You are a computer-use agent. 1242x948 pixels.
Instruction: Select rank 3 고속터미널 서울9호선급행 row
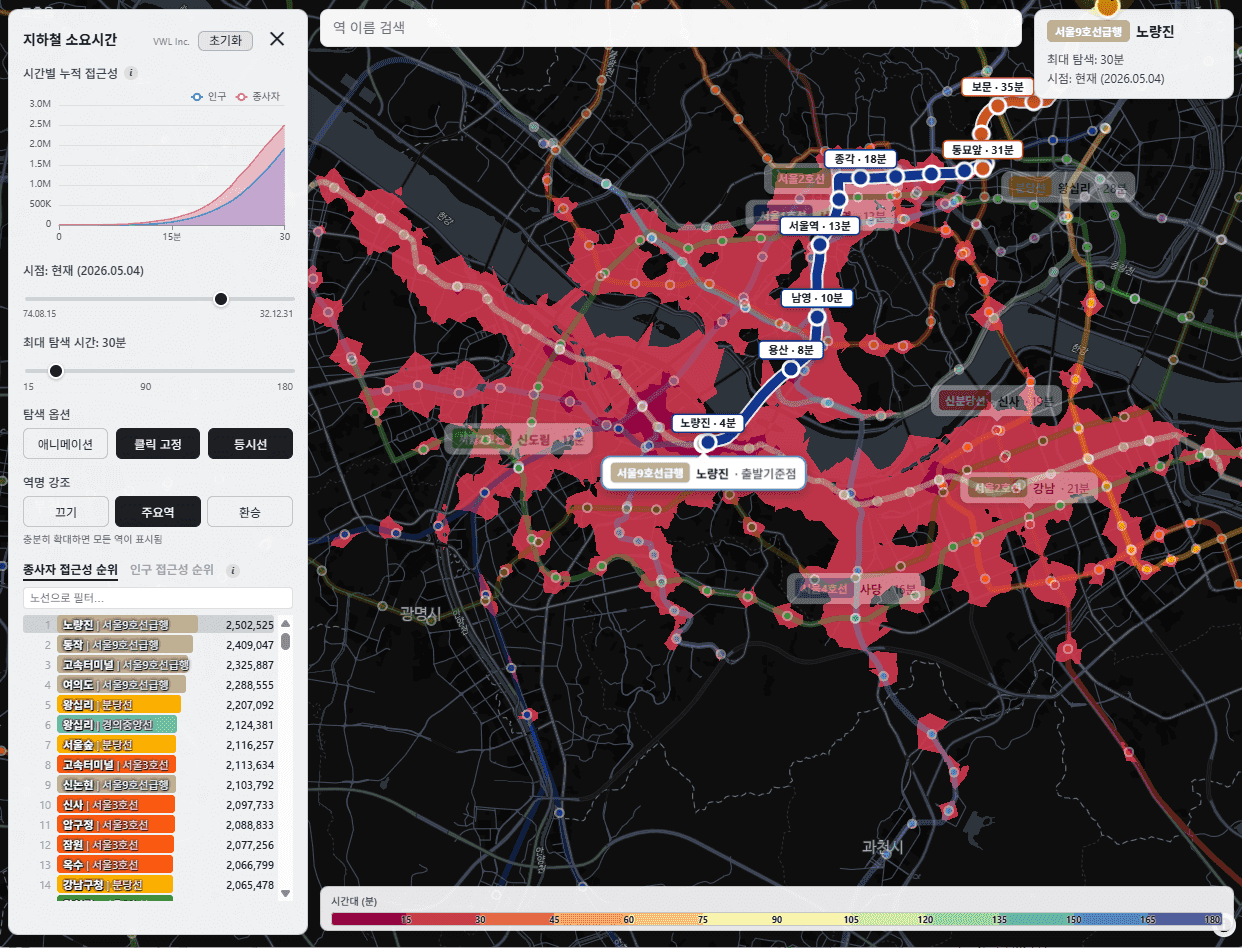click(x=149, y=665)
